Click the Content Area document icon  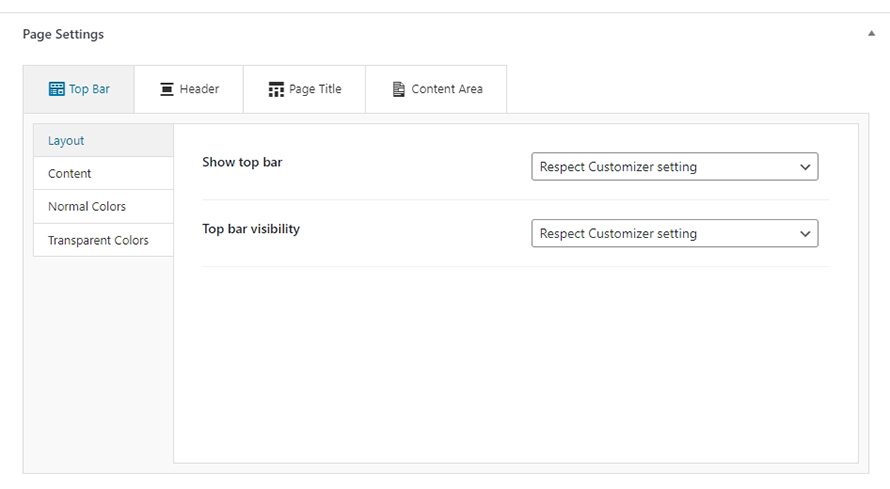[398, 89]
